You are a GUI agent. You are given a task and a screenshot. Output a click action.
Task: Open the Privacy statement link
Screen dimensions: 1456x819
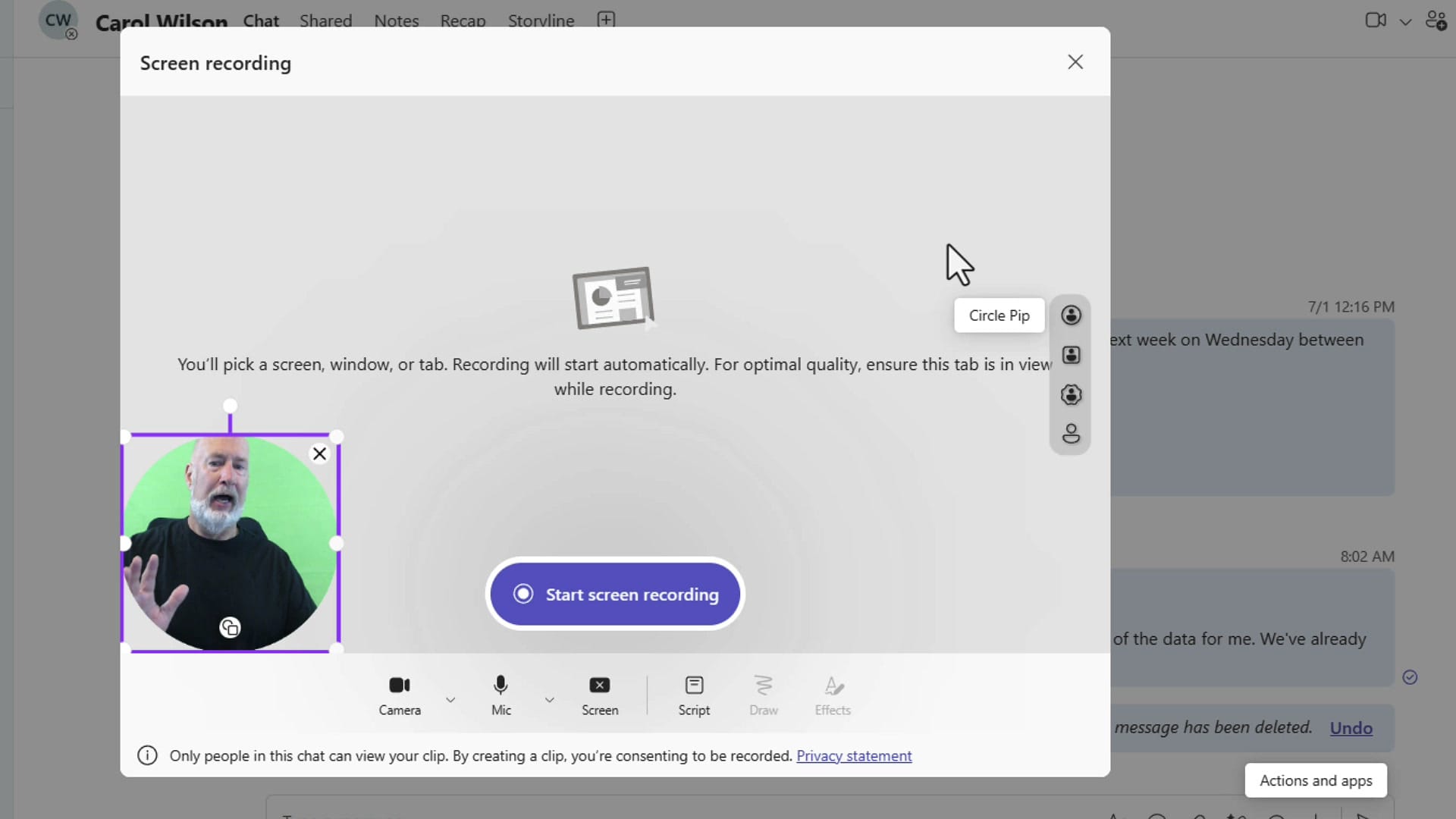pos(854,755)
